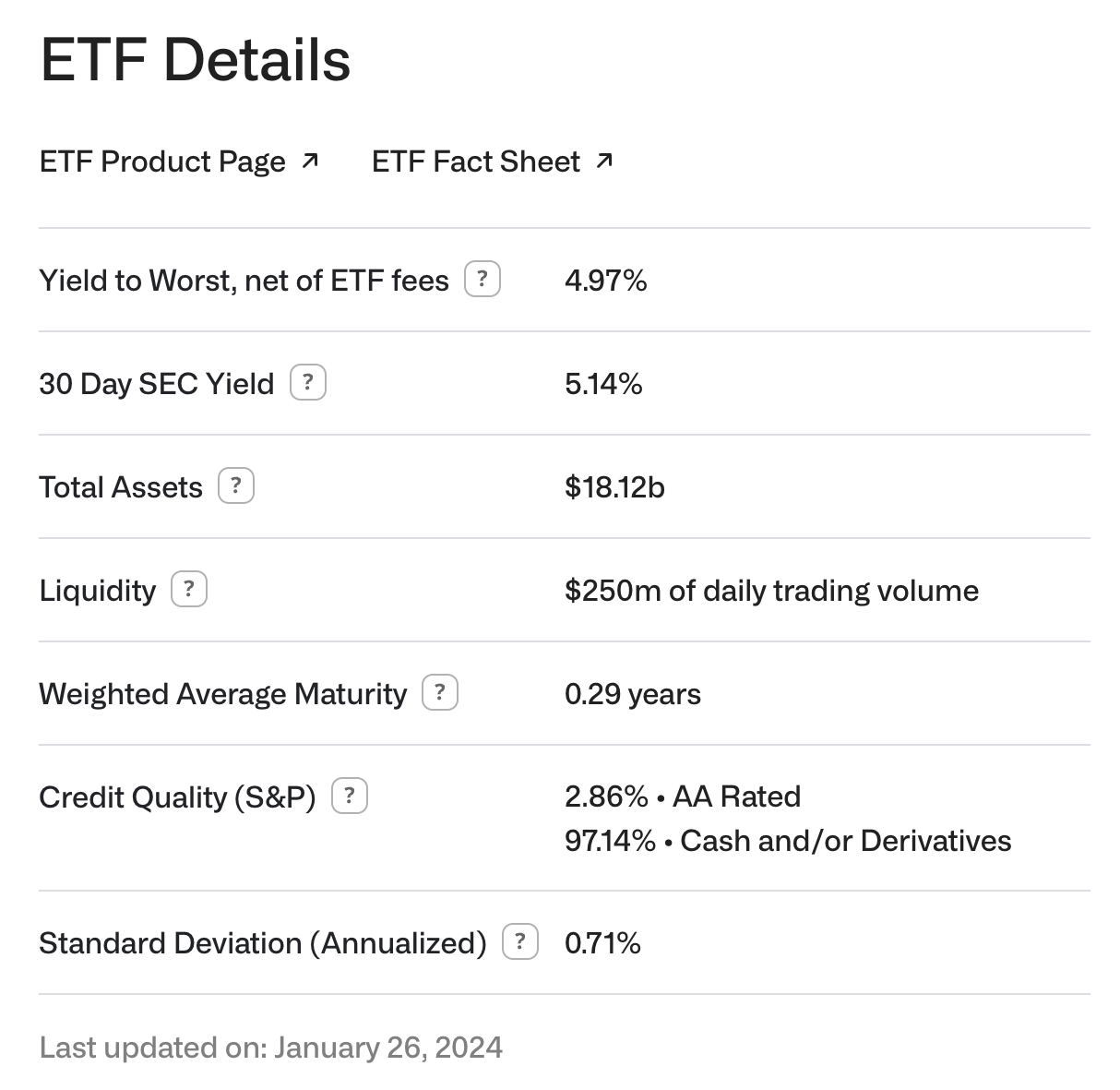
Task: Click the external arrow icon beside ETF Product Page
Action: (x=310, y=162)
